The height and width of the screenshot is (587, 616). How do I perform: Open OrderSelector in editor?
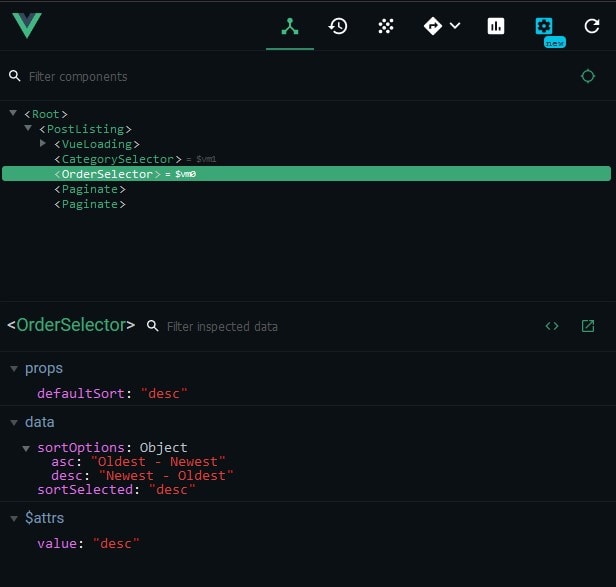tap(588, 326)
